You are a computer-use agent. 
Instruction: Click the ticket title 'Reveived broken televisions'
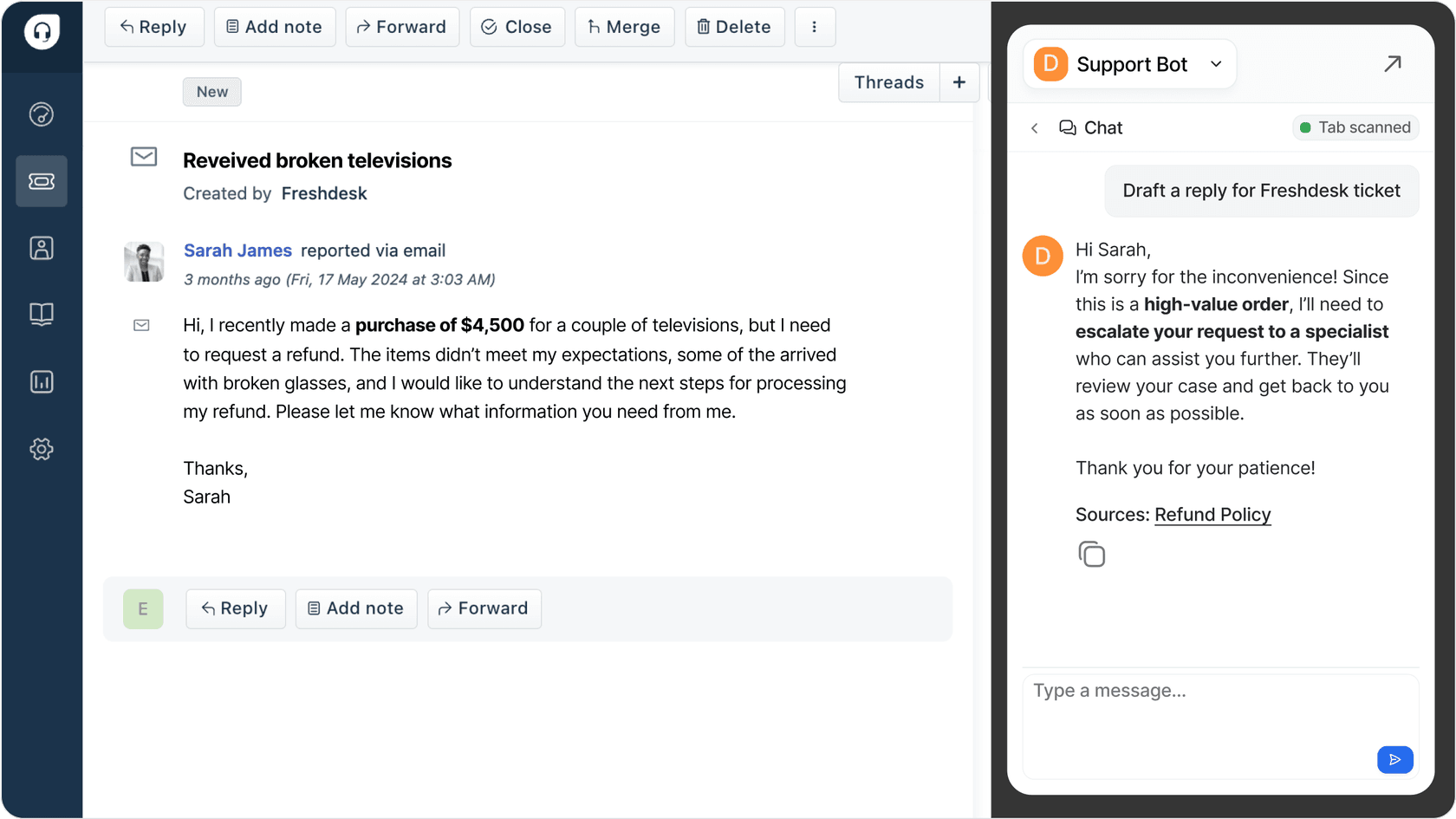[x=317, y=160]
